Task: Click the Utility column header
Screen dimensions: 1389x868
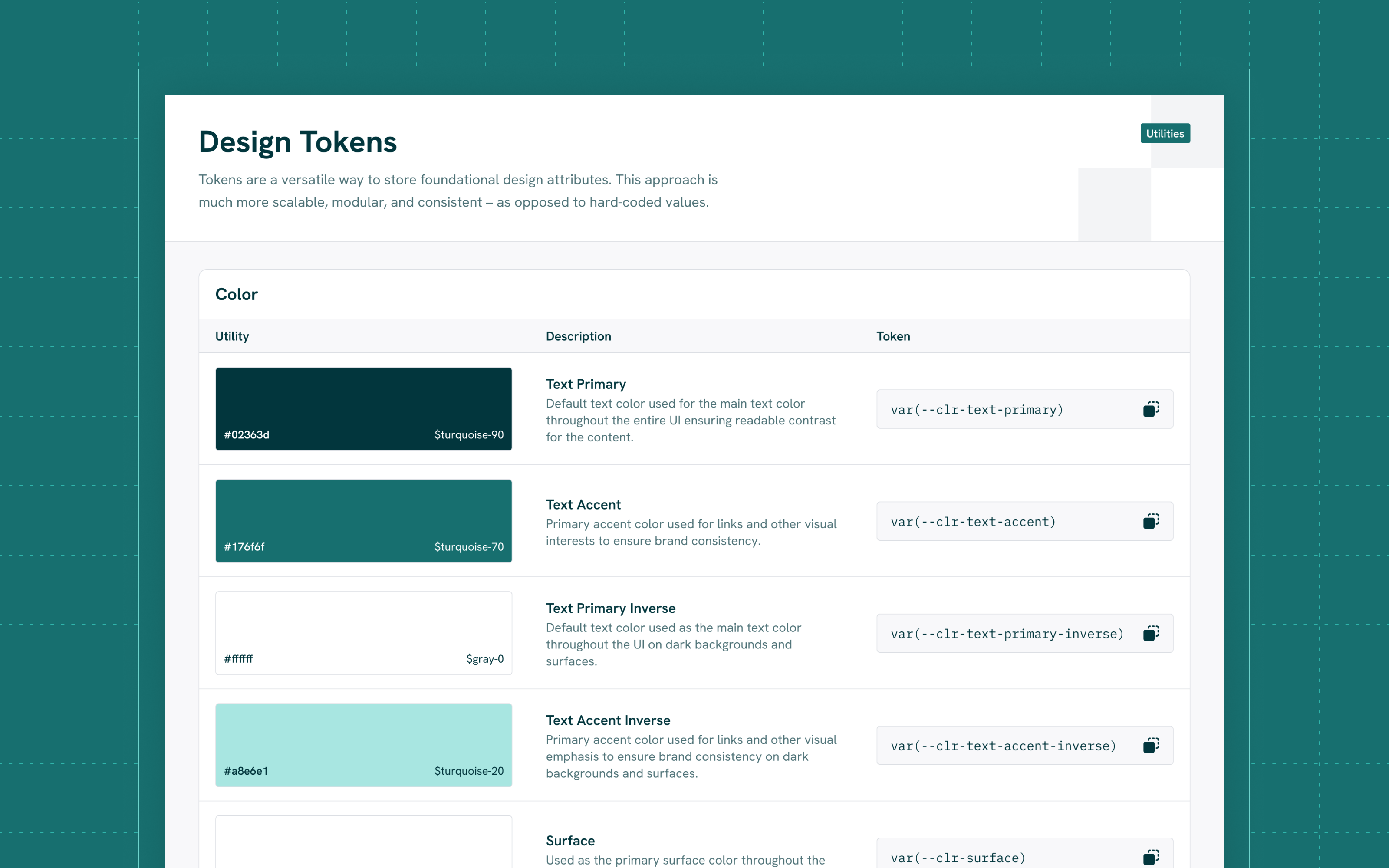Action: click(232, 336)
